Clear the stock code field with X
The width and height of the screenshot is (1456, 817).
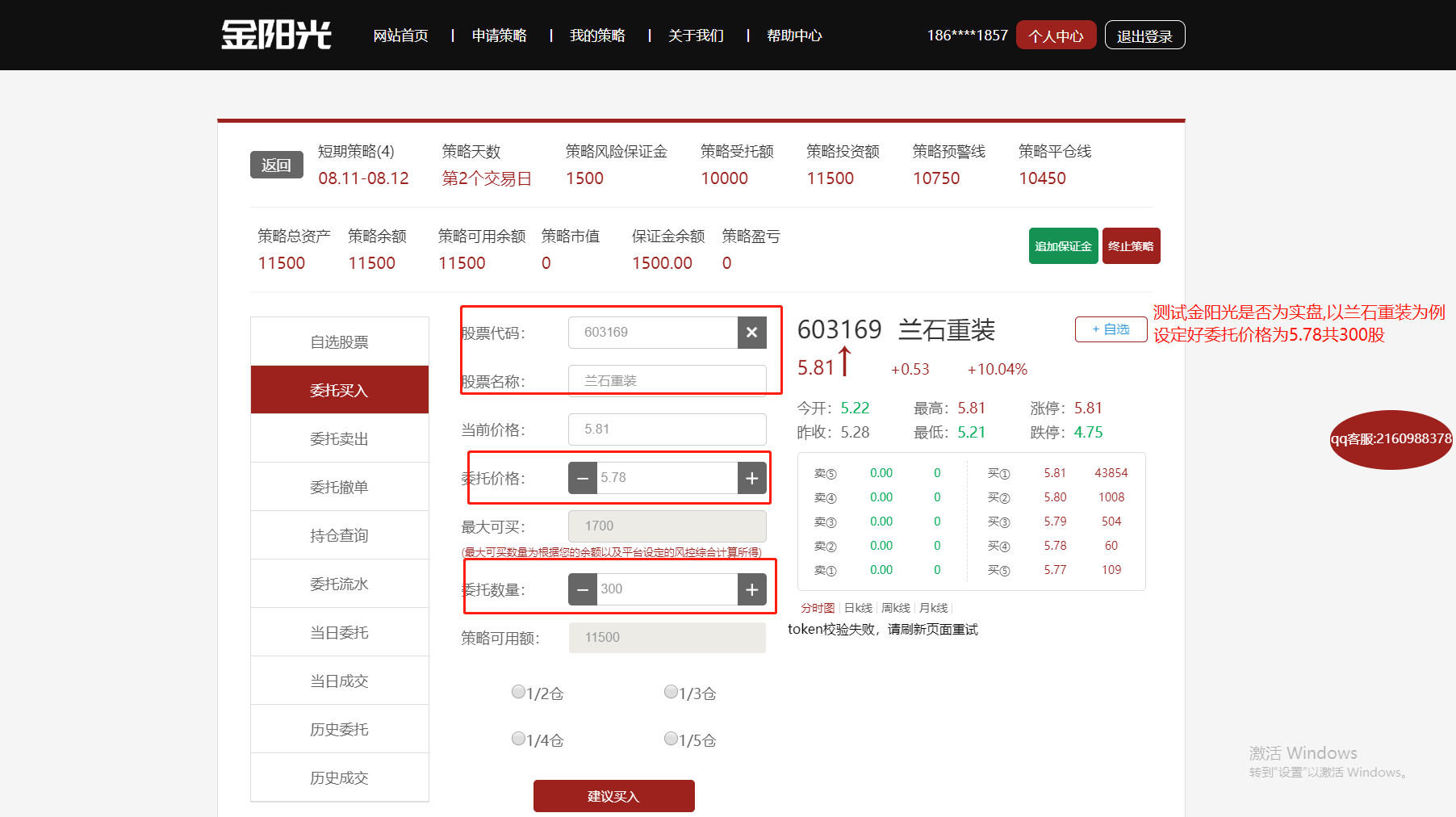point(751,333)
